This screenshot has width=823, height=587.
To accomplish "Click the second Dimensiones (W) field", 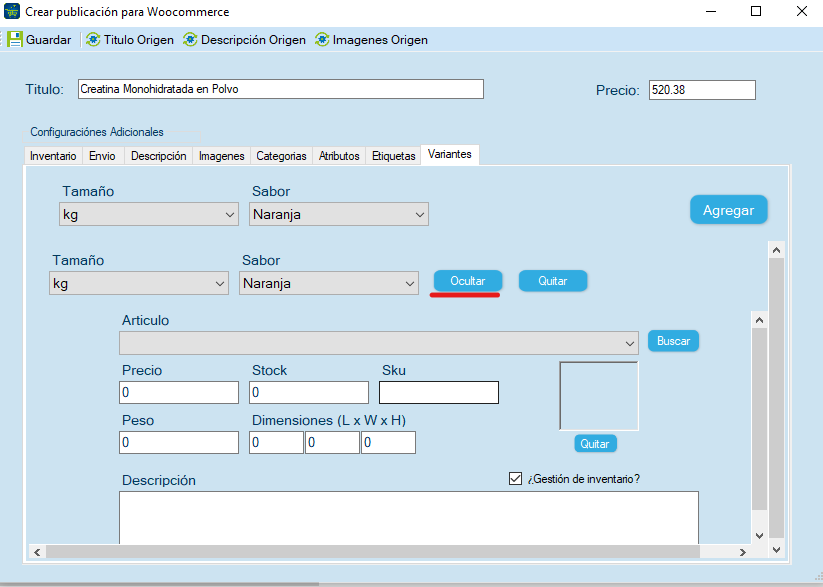I will [x=333, y=443].
